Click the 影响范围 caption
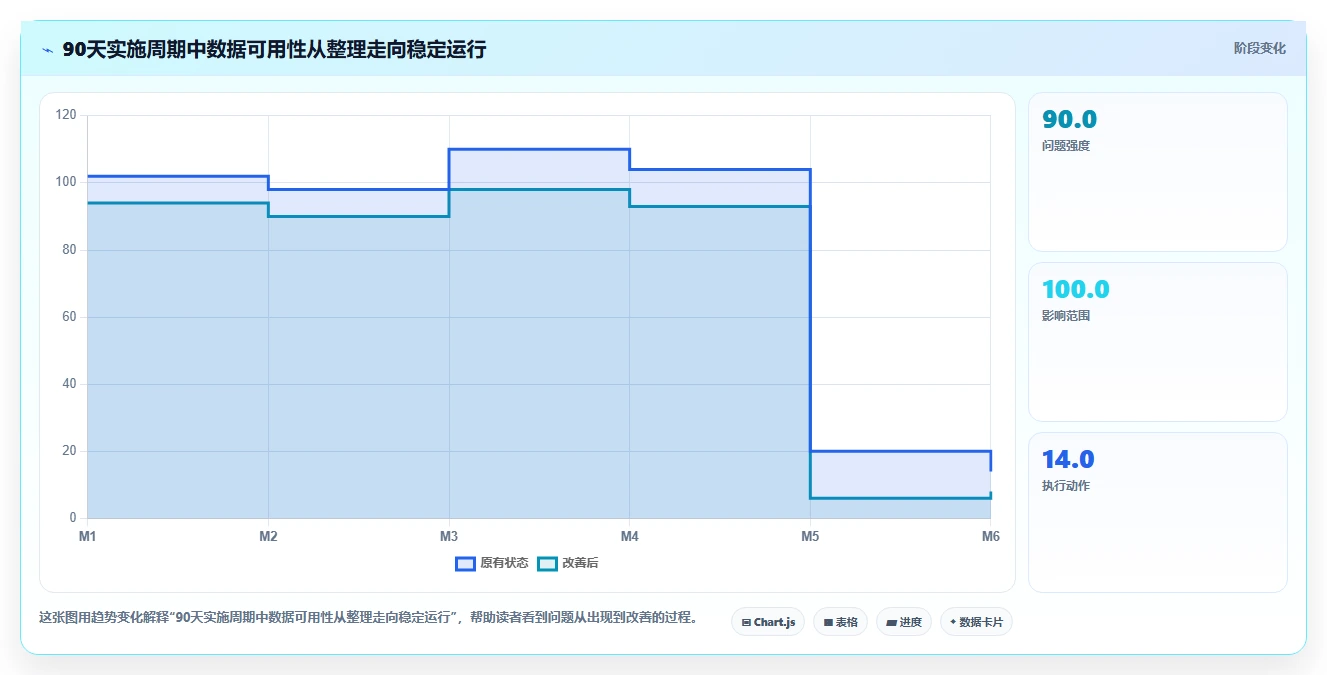The image size is (1327, 675). click(1066, 316)
